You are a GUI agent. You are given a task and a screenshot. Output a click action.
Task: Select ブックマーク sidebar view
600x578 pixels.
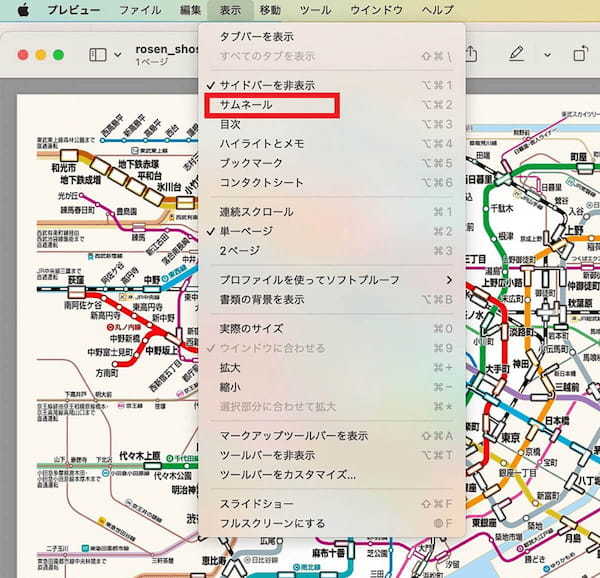click(332, 163)
